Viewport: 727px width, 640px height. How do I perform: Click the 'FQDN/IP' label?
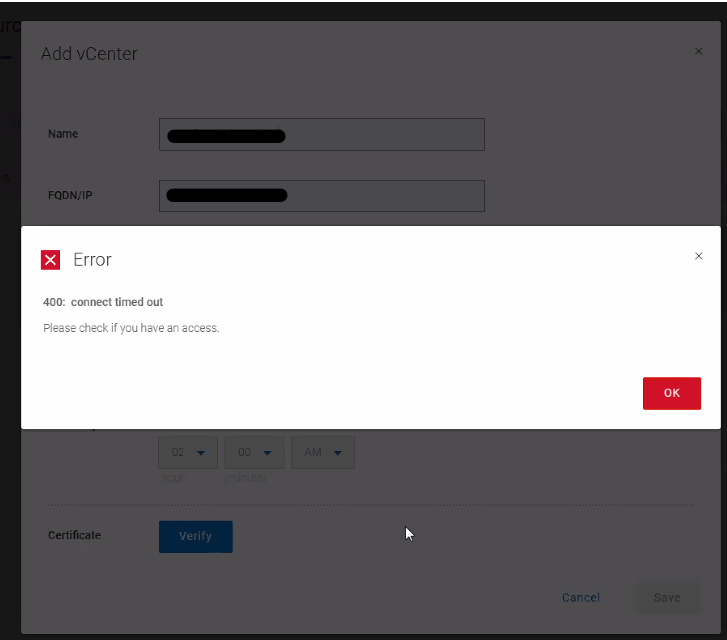tap(70, 195)
